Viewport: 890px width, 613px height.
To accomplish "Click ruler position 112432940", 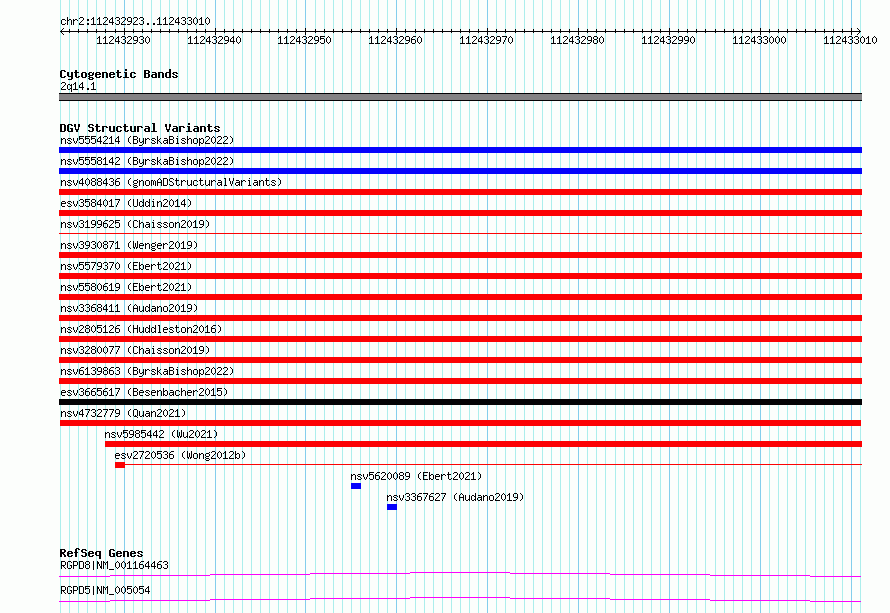I will click(x=214, y=40).
